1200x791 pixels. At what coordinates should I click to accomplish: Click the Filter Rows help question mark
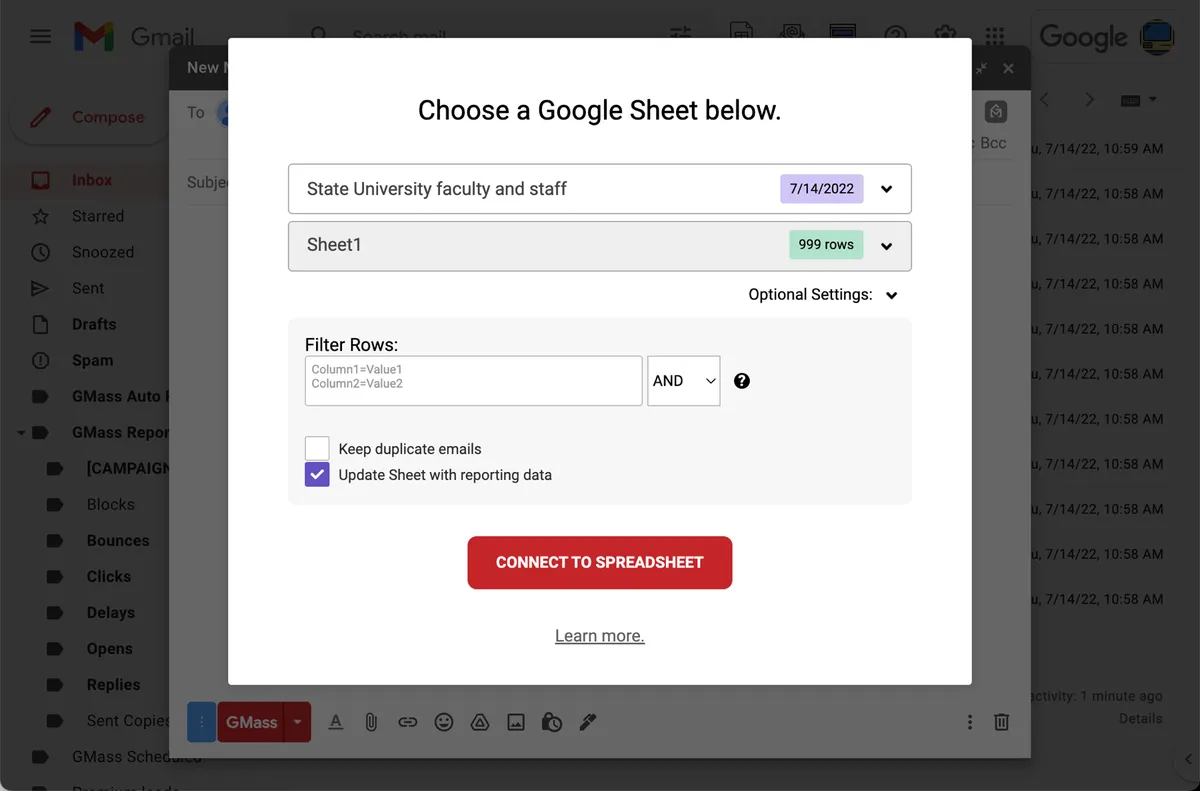(742, 381)
